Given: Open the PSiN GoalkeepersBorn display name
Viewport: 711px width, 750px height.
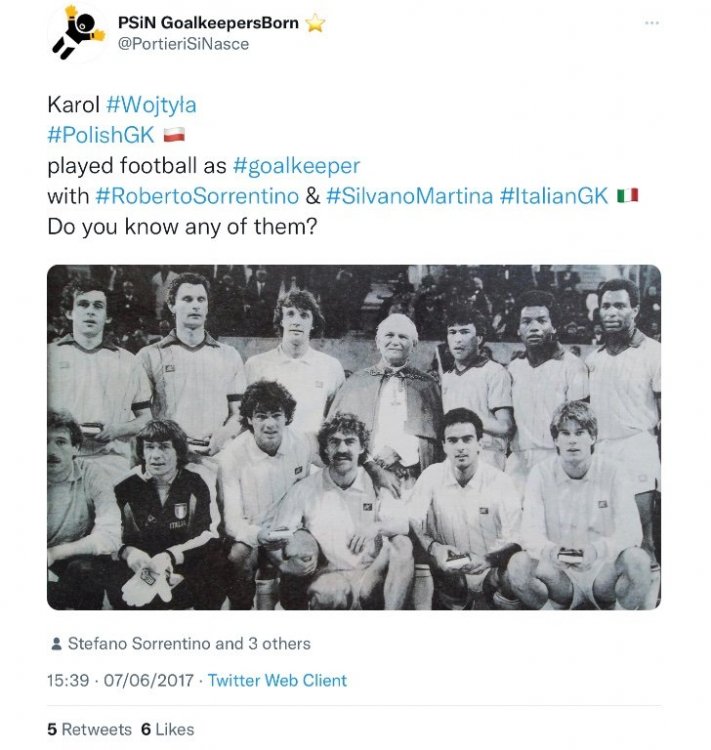Looking at the screenshot, I should tap(208, 22).
